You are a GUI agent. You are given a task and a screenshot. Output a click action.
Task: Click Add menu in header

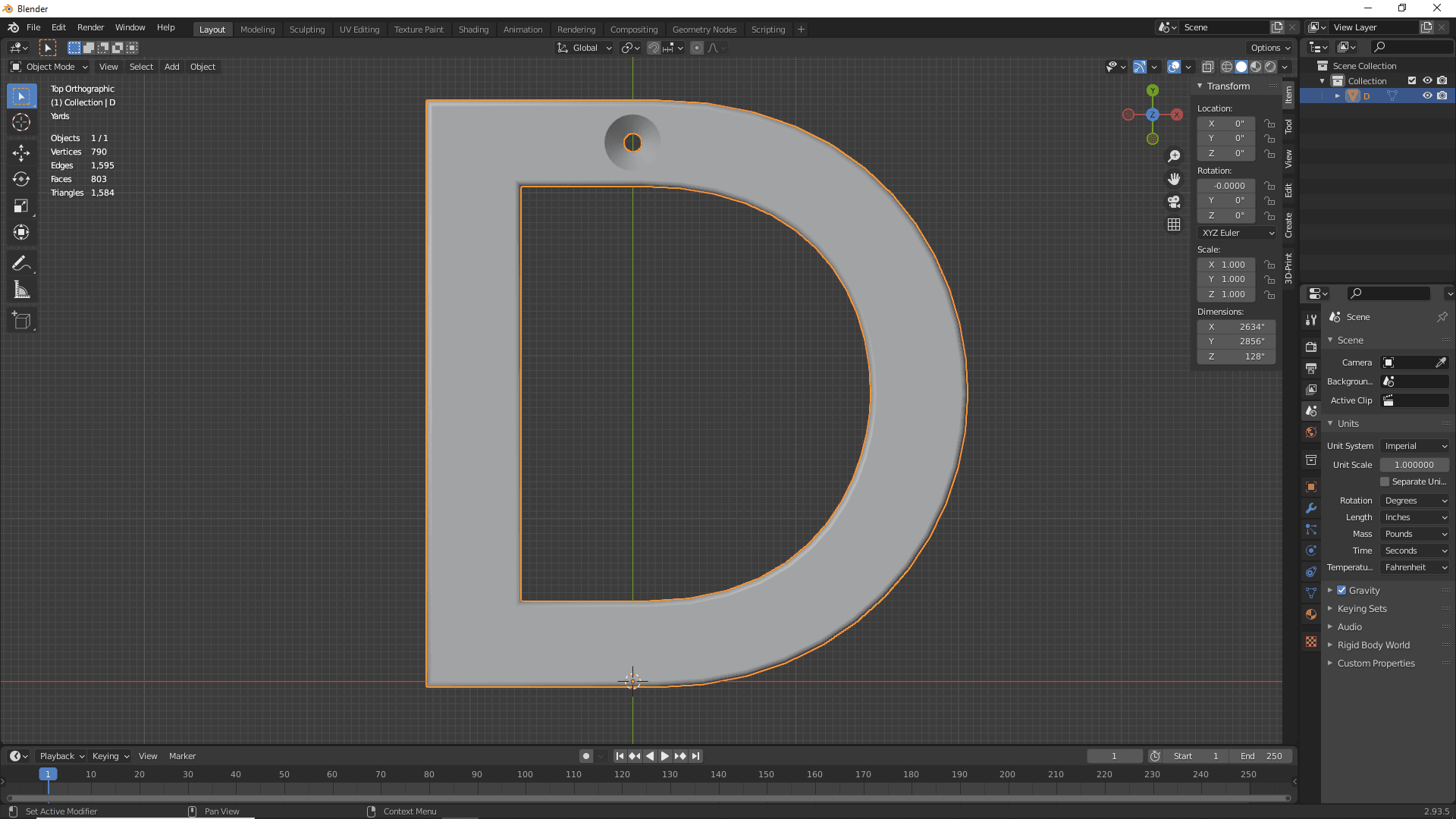click(x=171, y=66)
